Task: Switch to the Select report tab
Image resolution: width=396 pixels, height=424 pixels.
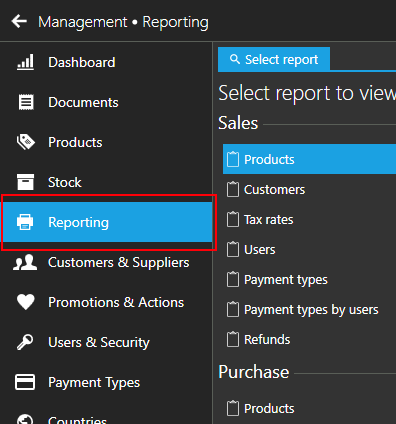Action: (274, 59)
